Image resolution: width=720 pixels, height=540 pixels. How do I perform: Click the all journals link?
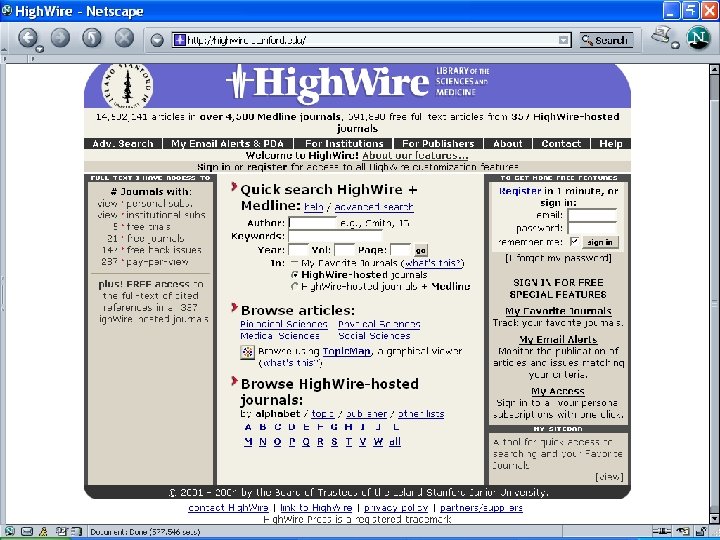[394, 442]
